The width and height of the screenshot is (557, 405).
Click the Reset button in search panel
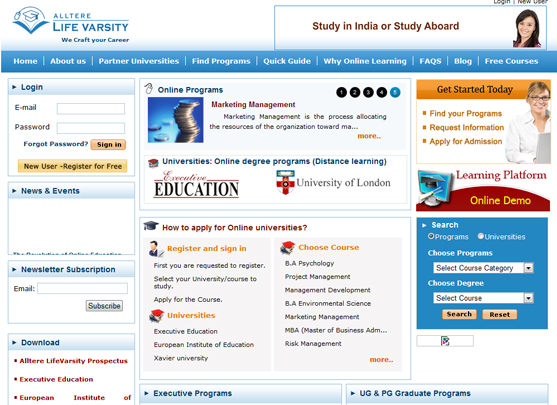pyautogui.click(x=499, y=314)
